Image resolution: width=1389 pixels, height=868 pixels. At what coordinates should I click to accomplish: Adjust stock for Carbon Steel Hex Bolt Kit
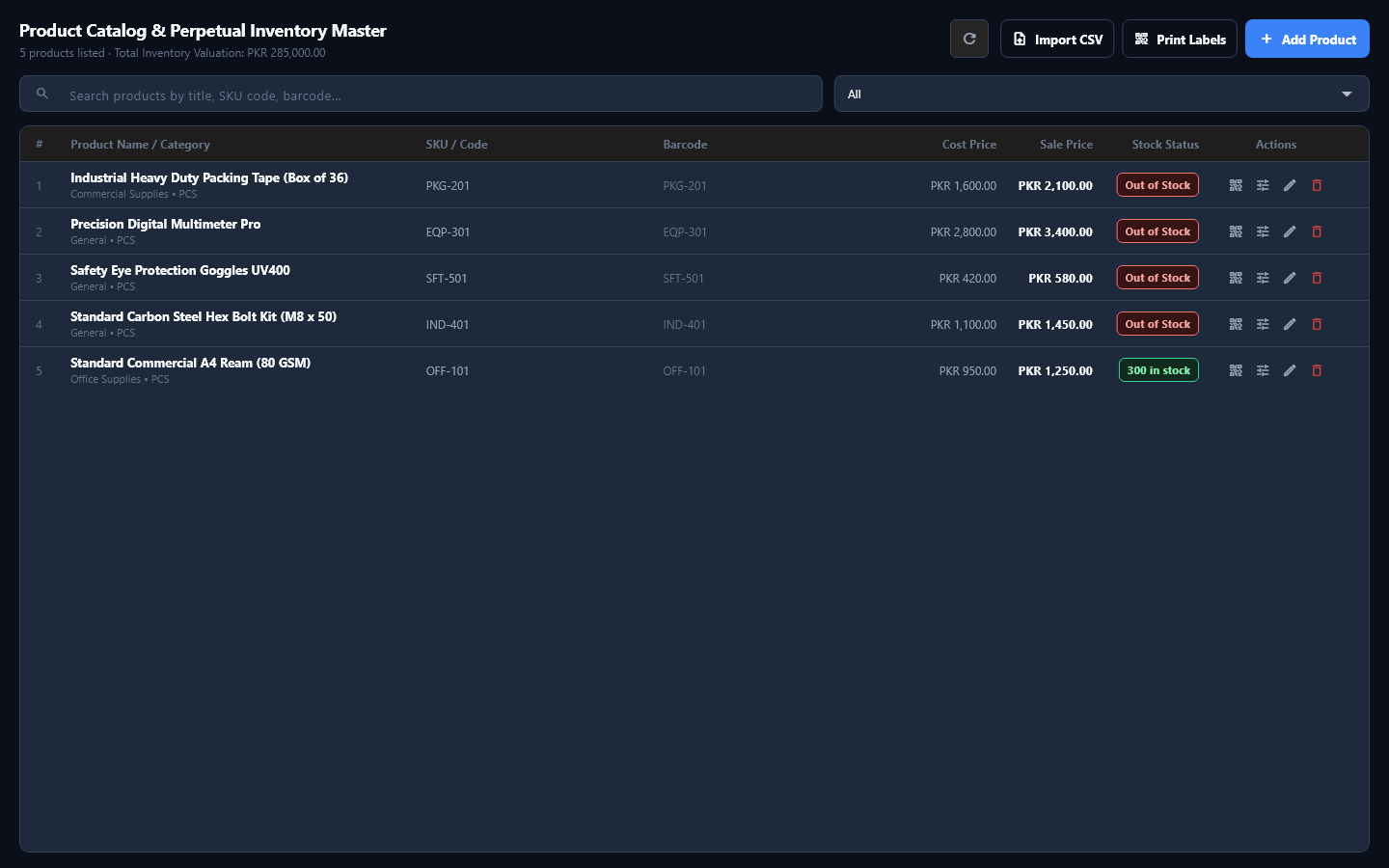1263,324
